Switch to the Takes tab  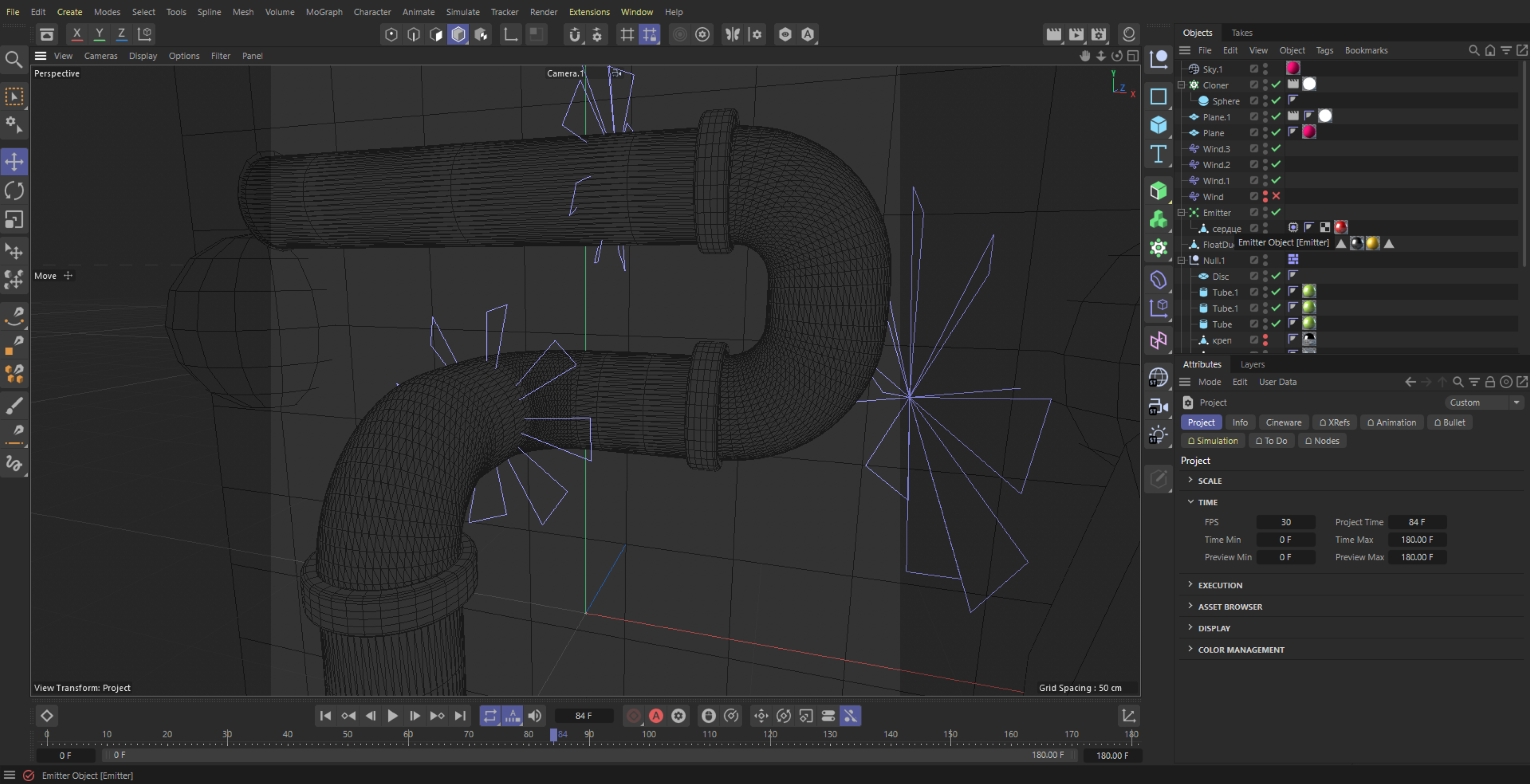(1241, 33)
